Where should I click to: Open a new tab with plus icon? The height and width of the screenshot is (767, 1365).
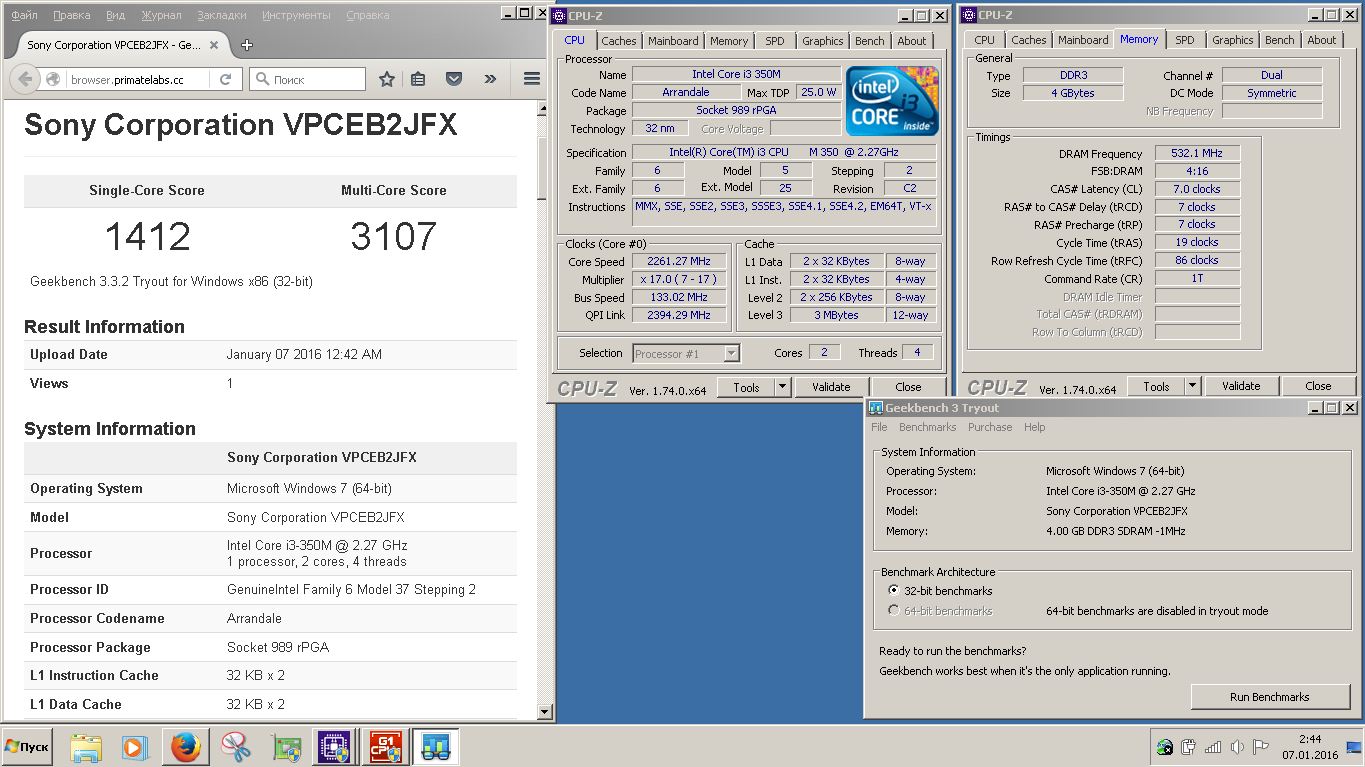pos(247,45)
